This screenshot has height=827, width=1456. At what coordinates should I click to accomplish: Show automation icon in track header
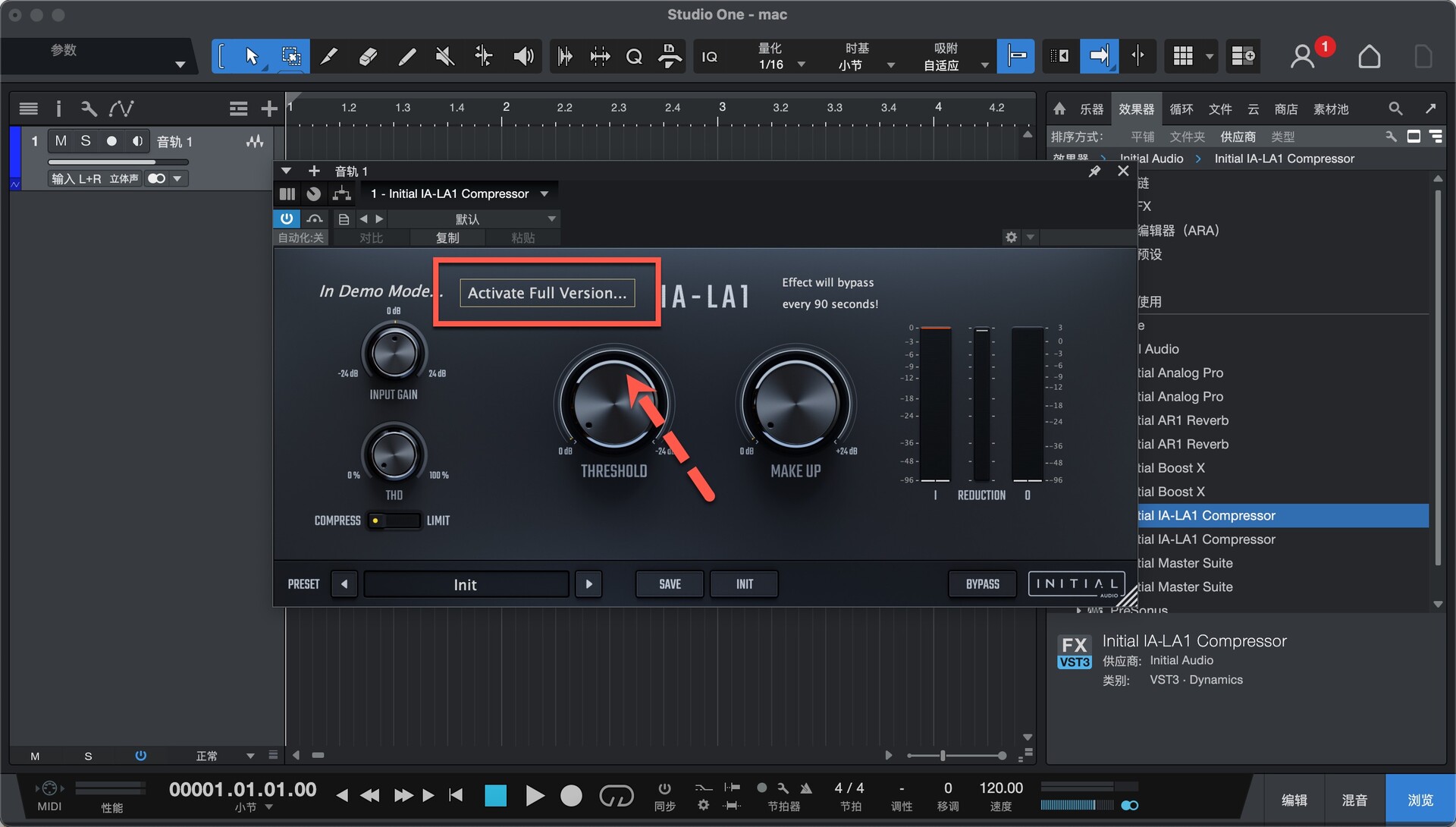(x=121, y=108)
